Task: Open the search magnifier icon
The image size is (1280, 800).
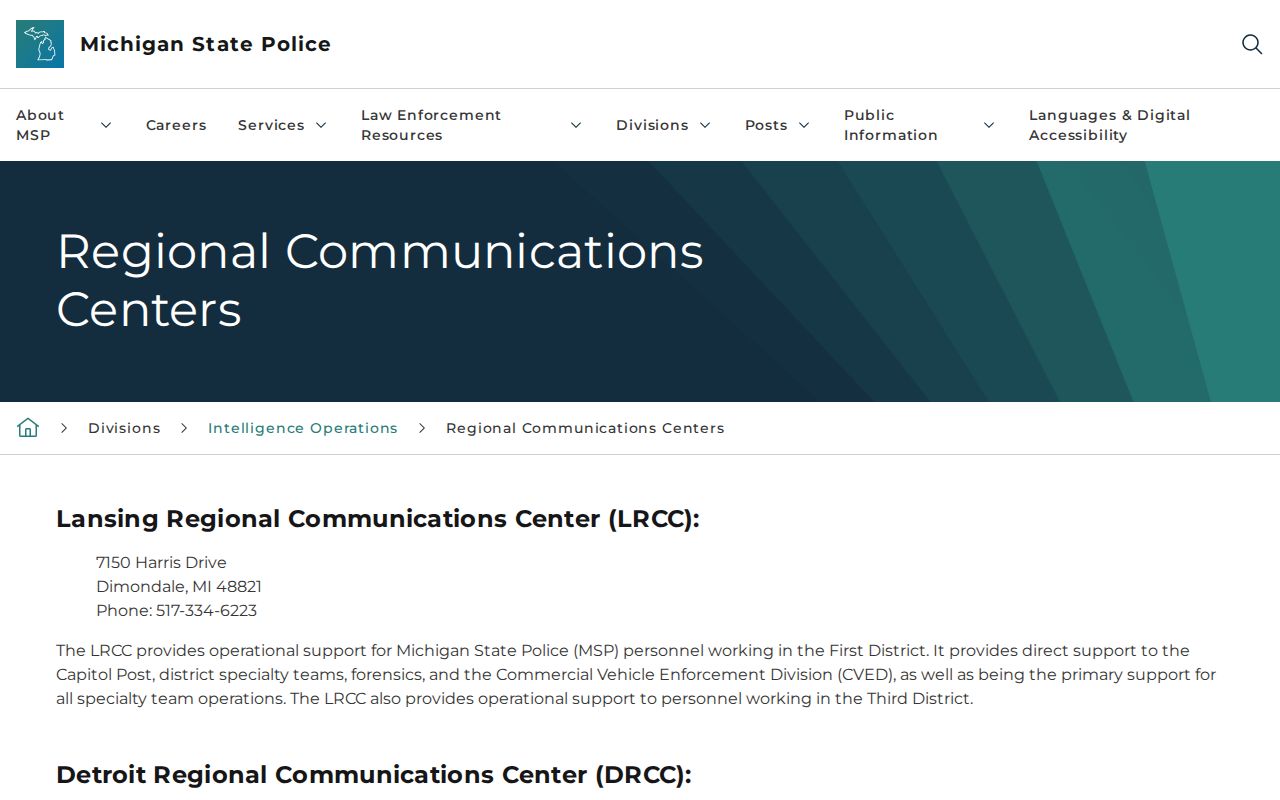Action: (1252, 44)
